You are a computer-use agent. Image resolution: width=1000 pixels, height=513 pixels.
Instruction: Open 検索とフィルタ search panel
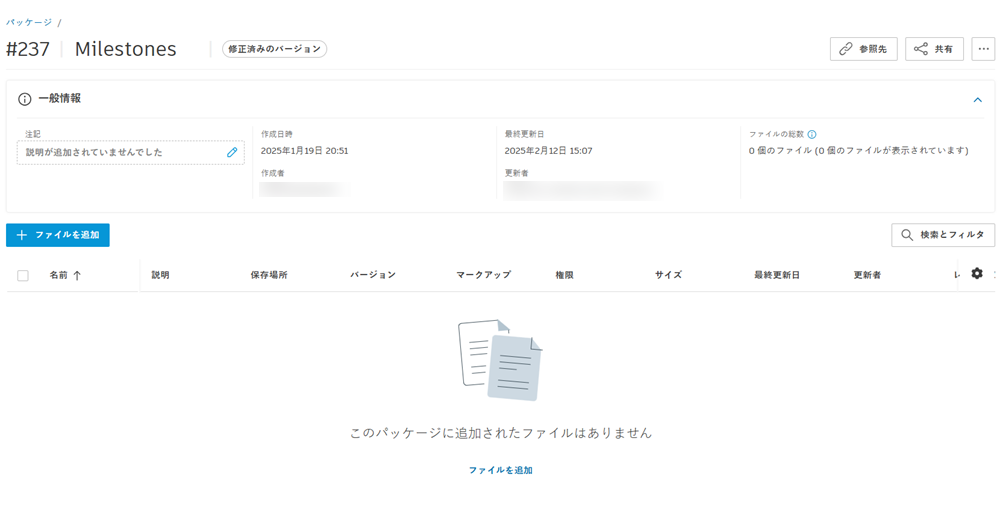[x=943, y=235]
